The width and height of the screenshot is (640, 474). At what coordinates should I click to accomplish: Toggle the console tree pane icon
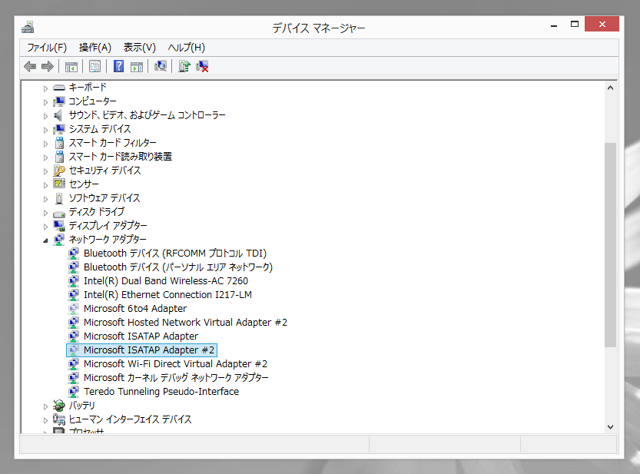tap(71, 66)
